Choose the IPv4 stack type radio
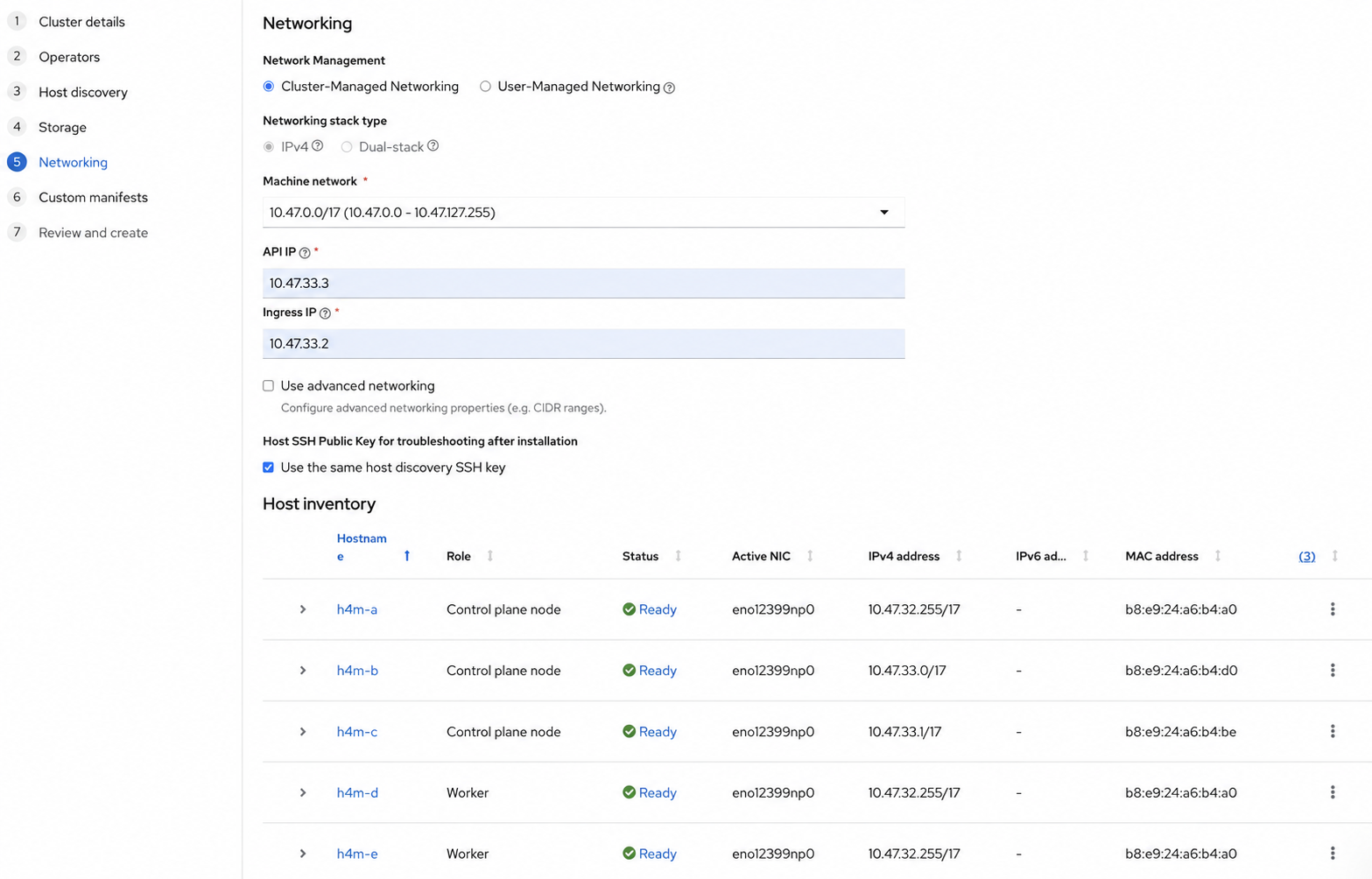The image size is (1372, 879). (269, 147)
